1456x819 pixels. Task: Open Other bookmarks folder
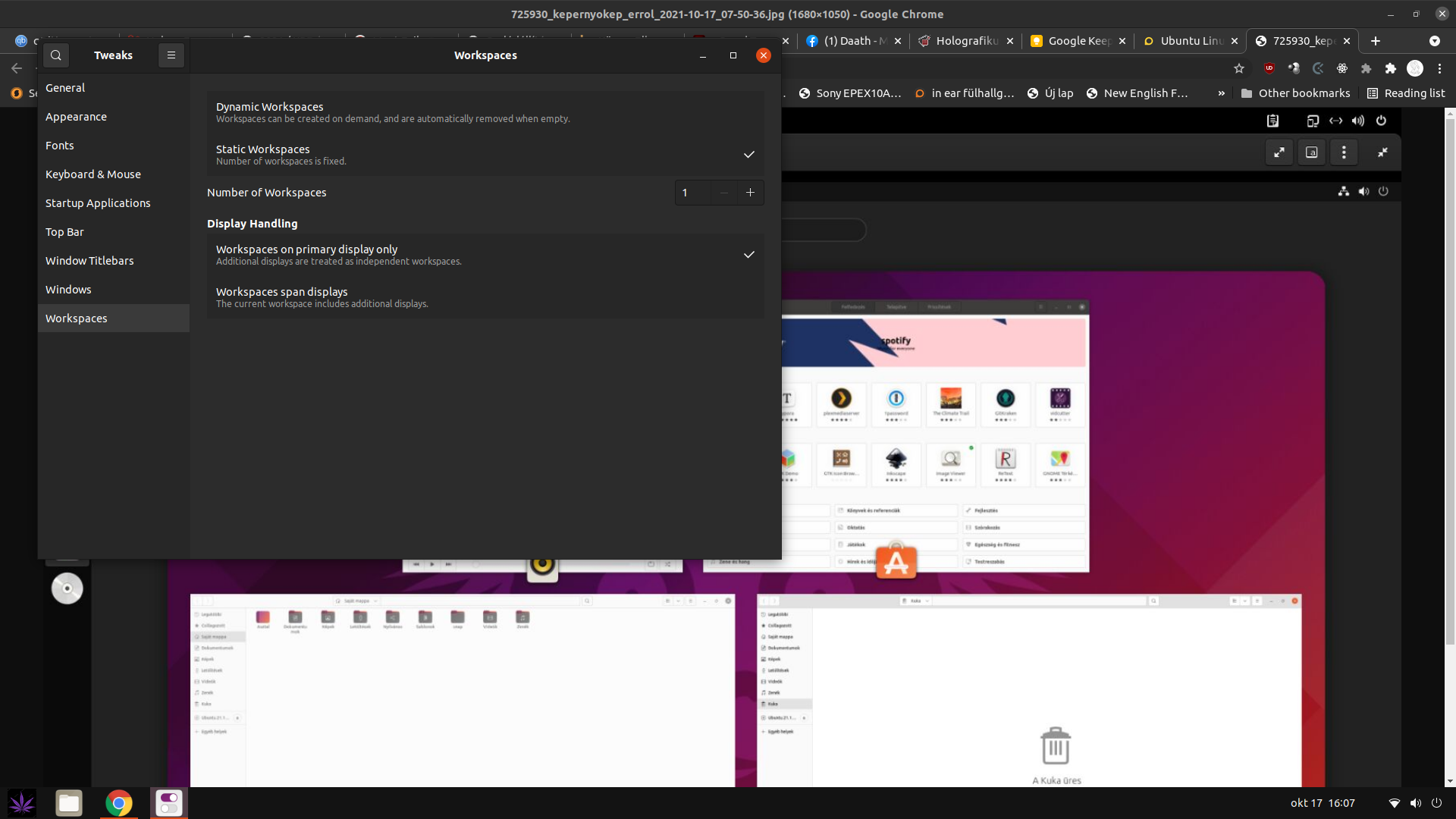click(x=1296, y=93)
